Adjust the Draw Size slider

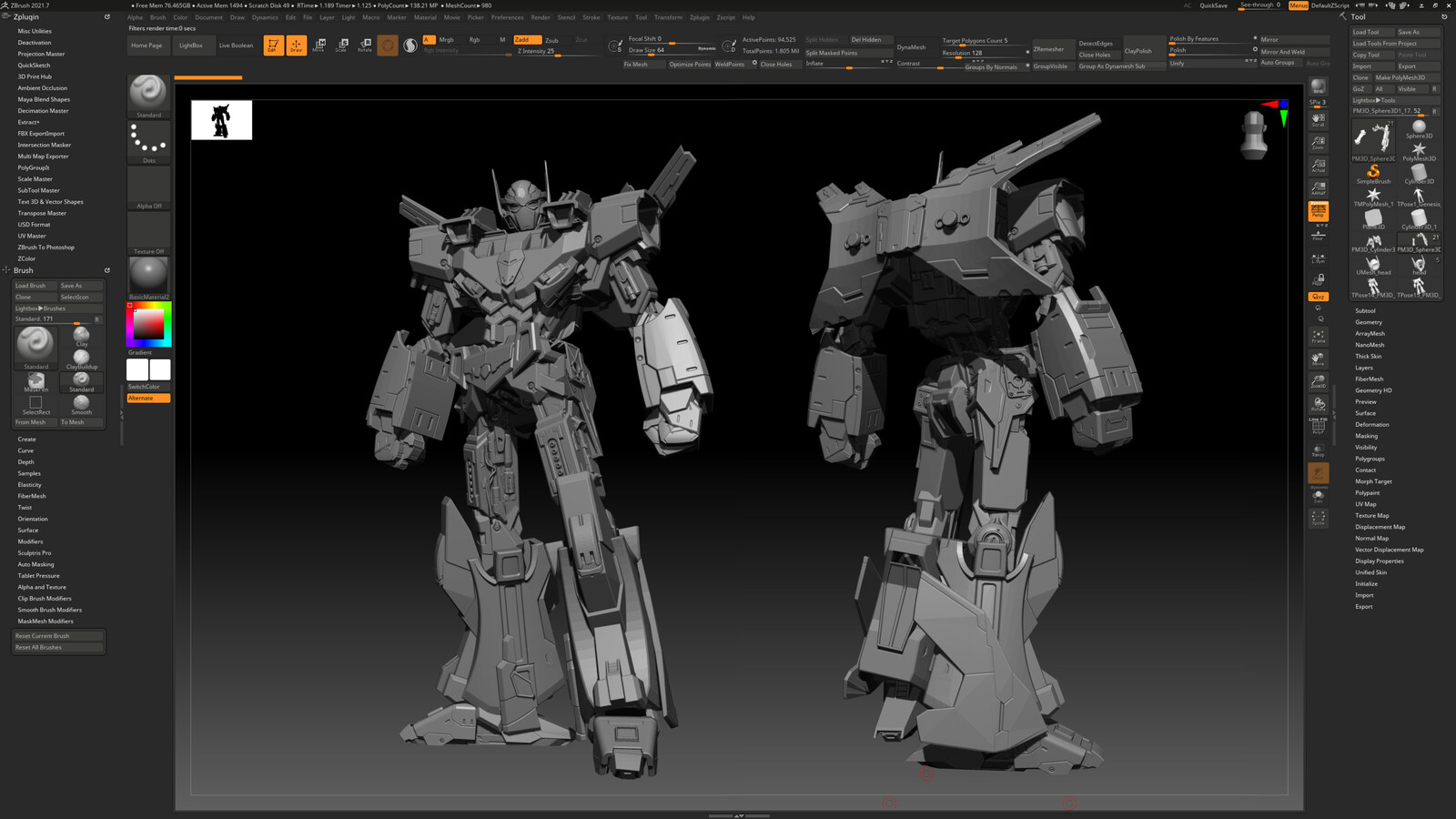click(672, 51)
